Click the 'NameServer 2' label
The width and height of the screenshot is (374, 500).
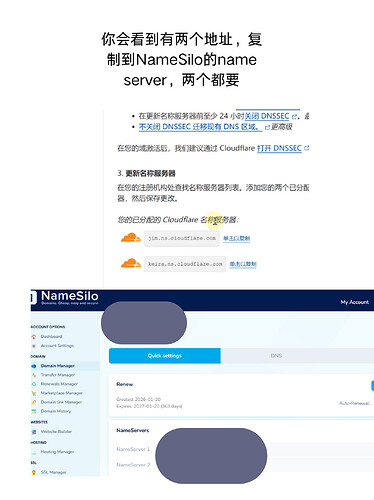coord(133,465)
